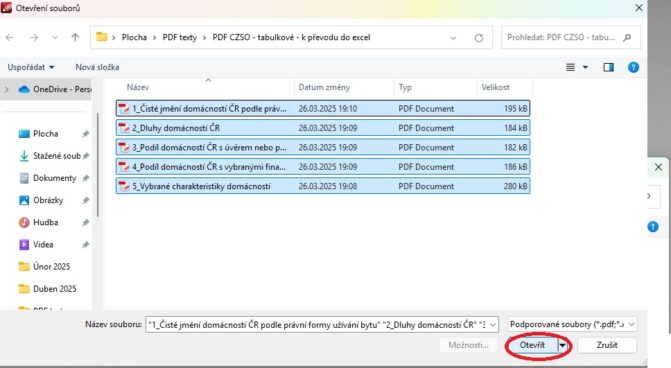Screen dimensions: 671x368
Task: Close the Otevření souborů dialog
Action: 638,8
